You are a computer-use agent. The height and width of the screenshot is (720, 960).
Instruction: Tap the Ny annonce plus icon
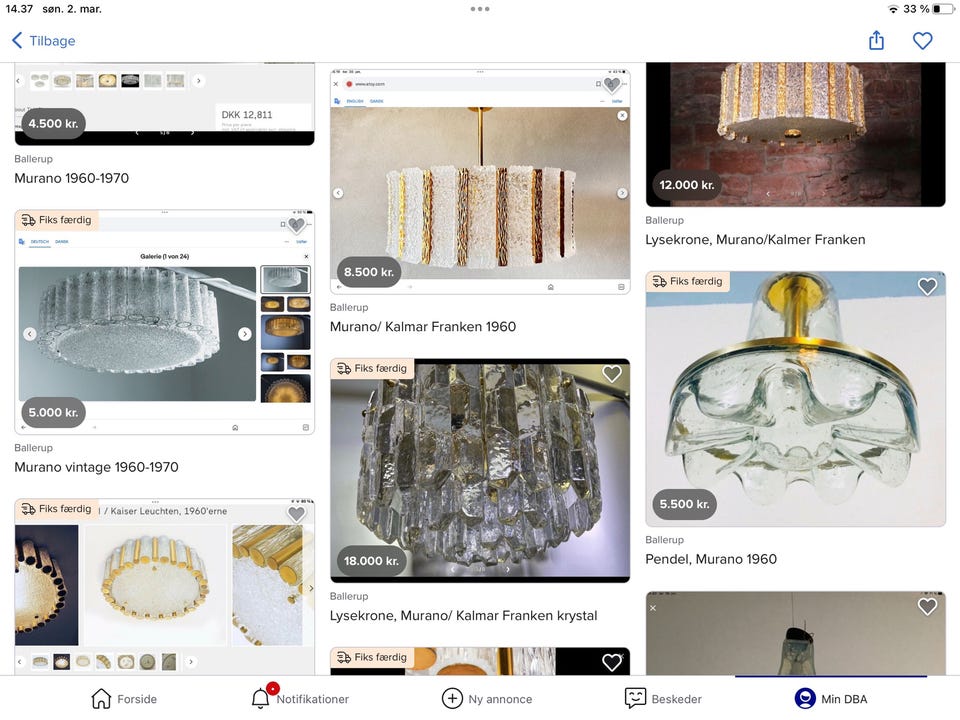[455, 698]
